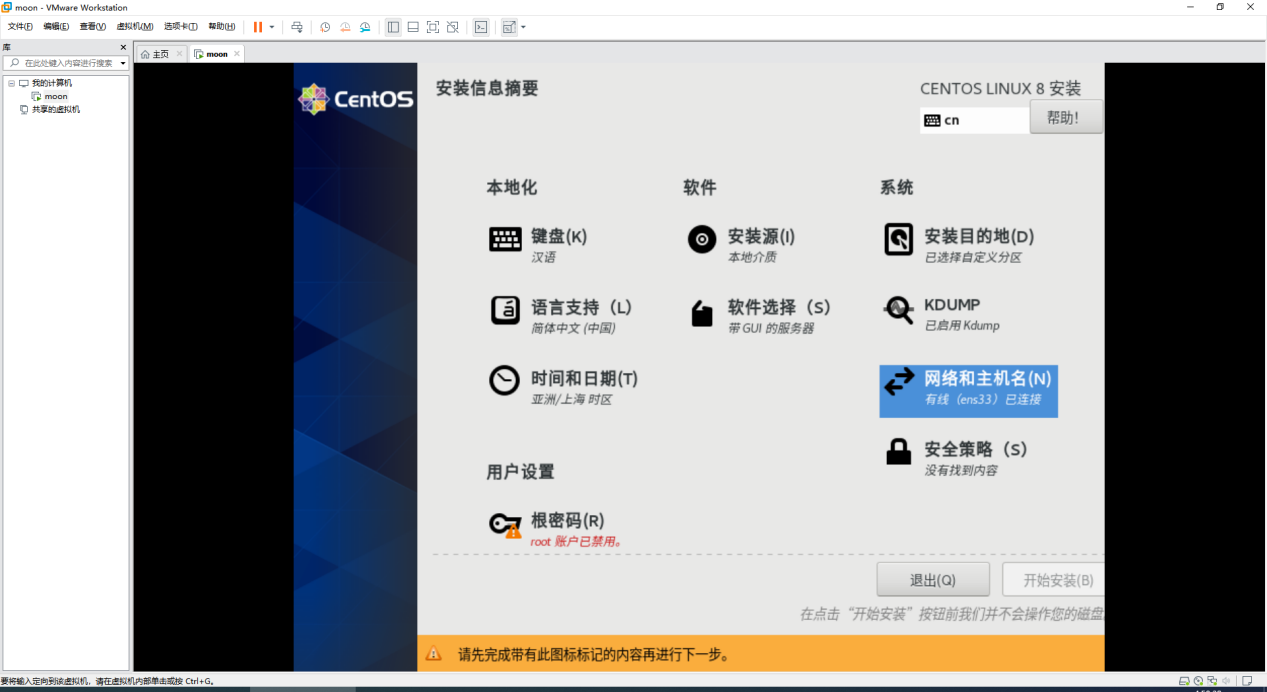The image size is (1267, 692).
Task: Click the sound card status icon
Action: tap(1226, 681)
